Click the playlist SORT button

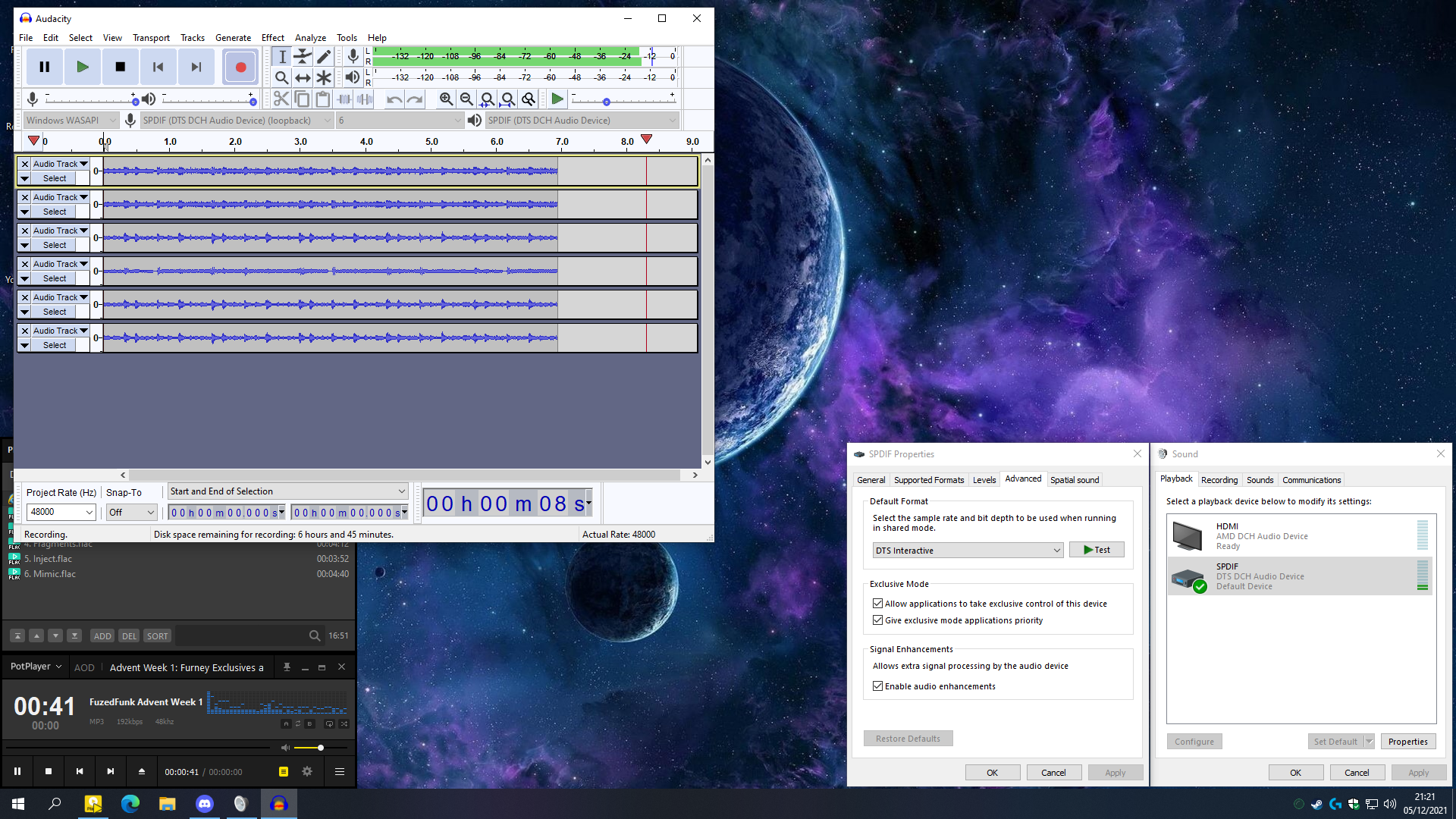tap(157, 636)
